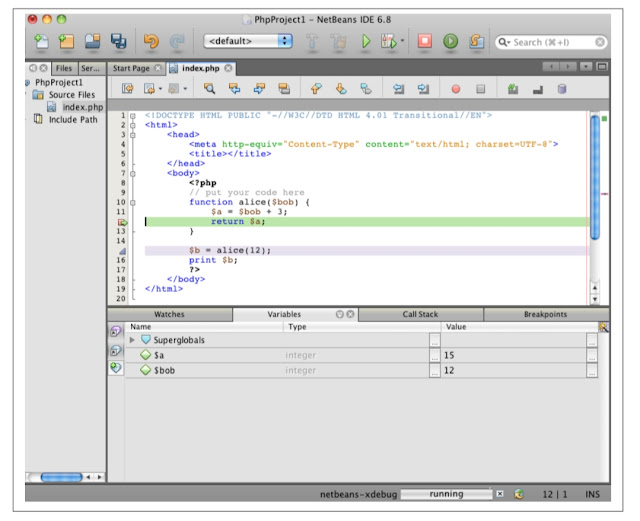Image resolution: width=640 pixels, height=521 pixels.
Task: Toggle the code fold marker on line 2
Action: click(x=132, y=125)
